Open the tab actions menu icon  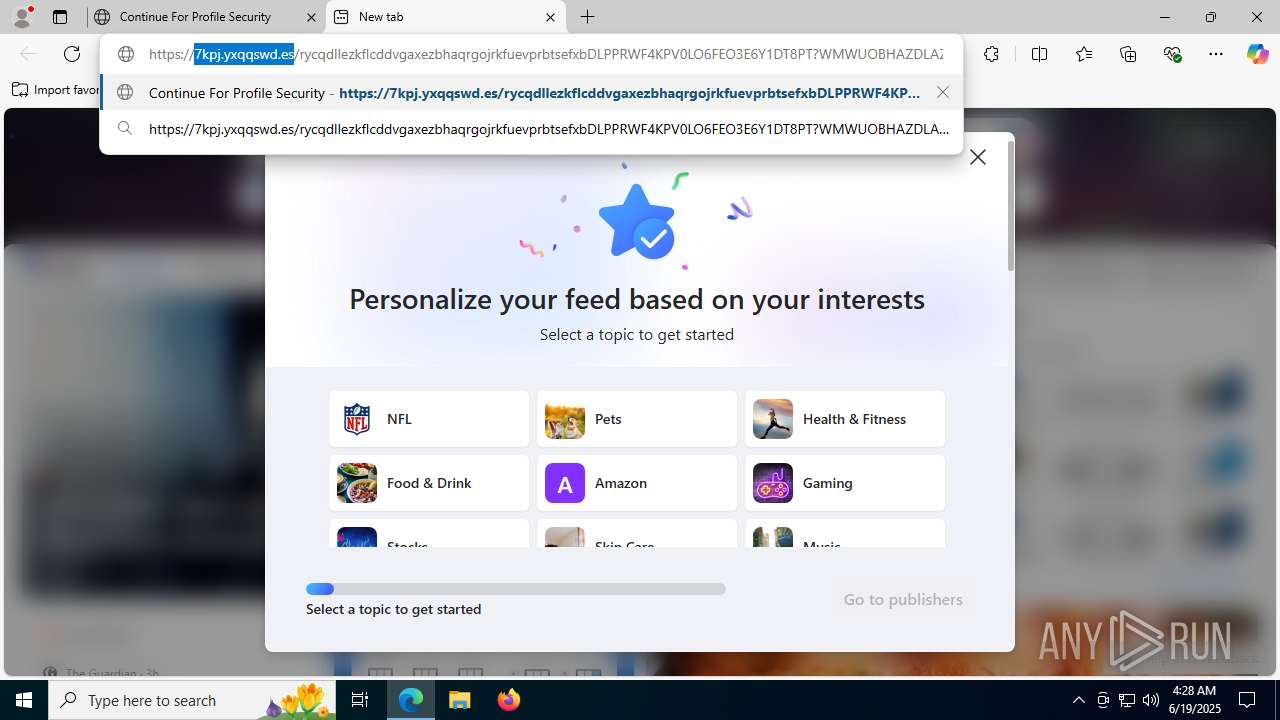pos(60,17)
